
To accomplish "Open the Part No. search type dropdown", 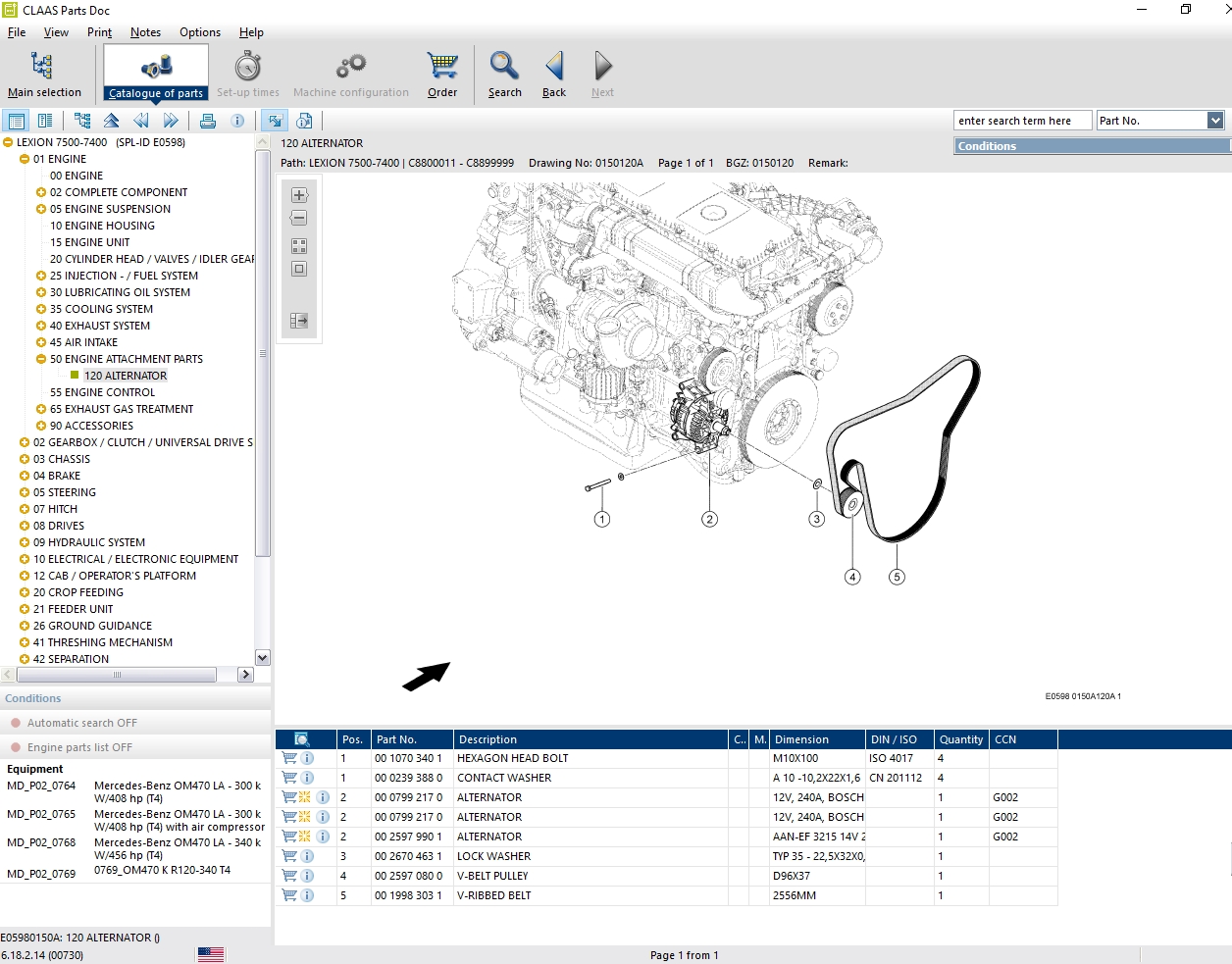I will pos(1215,121).
